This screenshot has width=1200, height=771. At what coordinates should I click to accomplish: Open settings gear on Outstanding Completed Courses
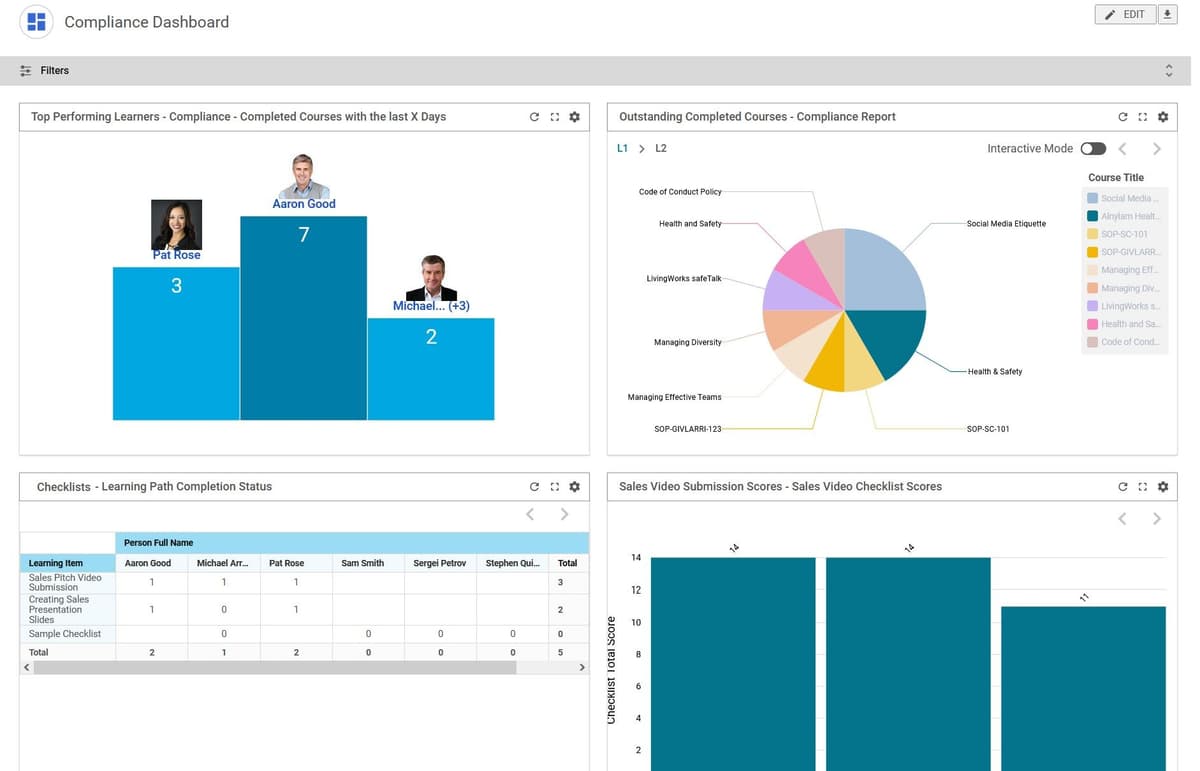[1163, 116]
